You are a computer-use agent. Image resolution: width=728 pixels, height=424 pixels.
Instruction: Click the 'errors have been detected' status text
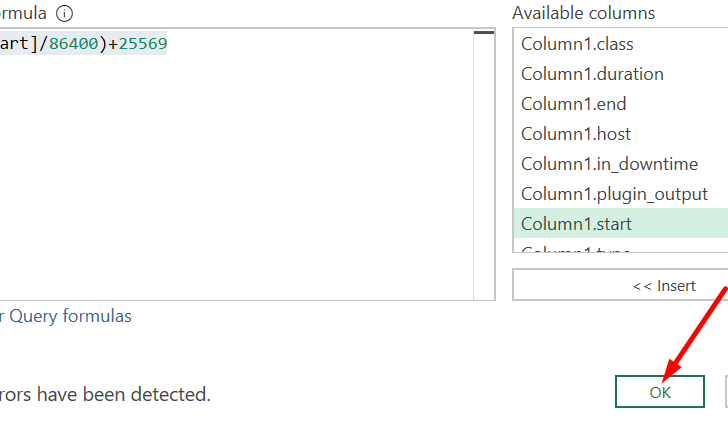pyautogui.click(x=105, y=394)
